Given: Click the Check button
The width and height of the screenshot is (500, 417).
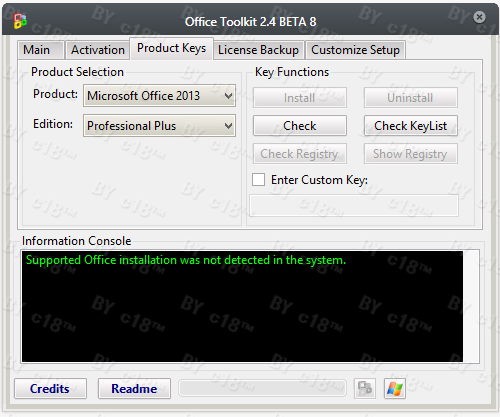Looking at the screenshot, I should (300, 126).
